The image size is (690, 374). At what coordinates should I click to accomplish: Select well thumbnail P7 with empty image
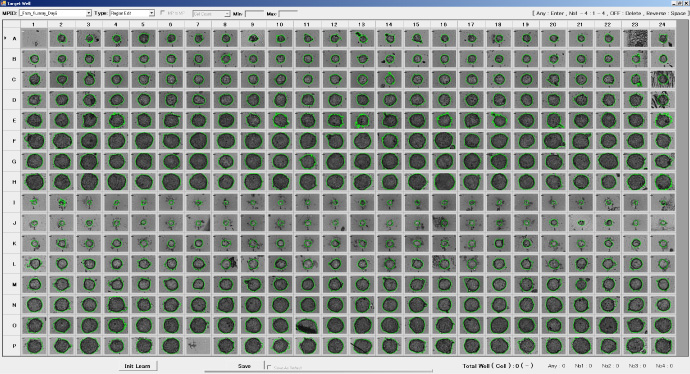[x=198, y=346]
